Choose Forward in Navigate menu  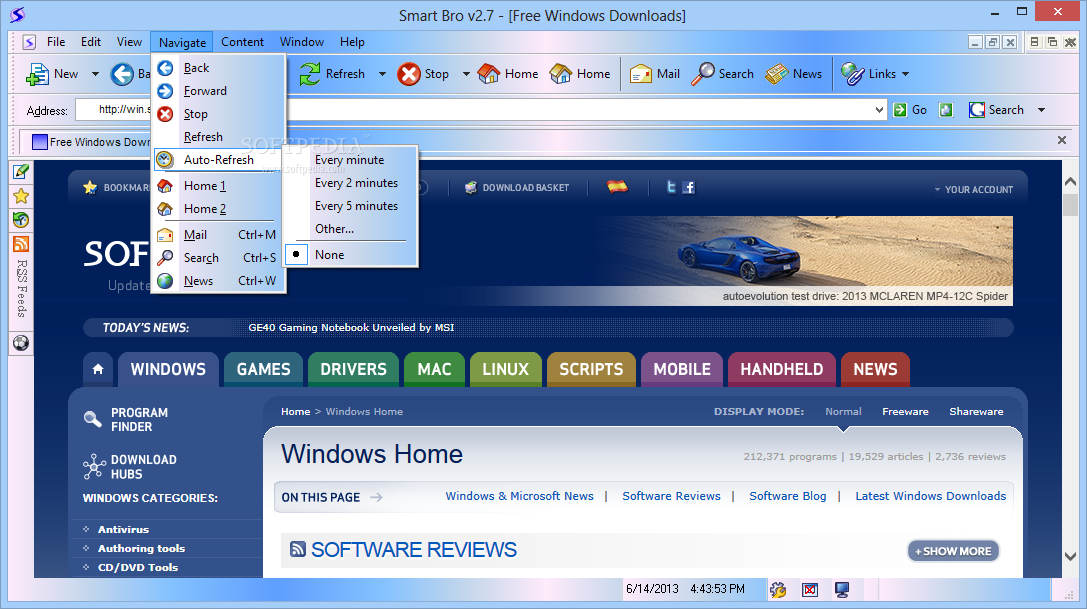coord(217,91)
